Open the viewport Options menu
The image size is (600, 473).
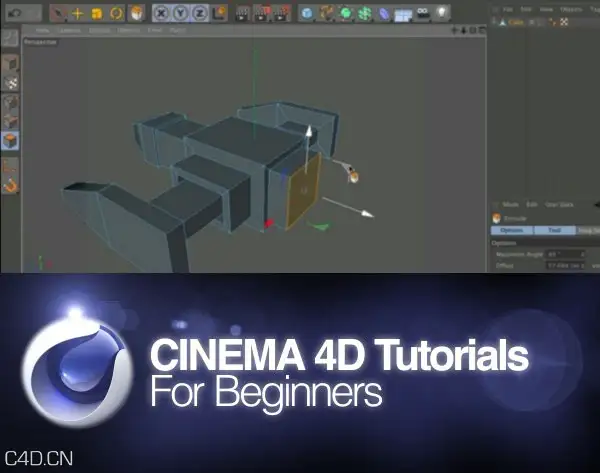click(128, 30)
